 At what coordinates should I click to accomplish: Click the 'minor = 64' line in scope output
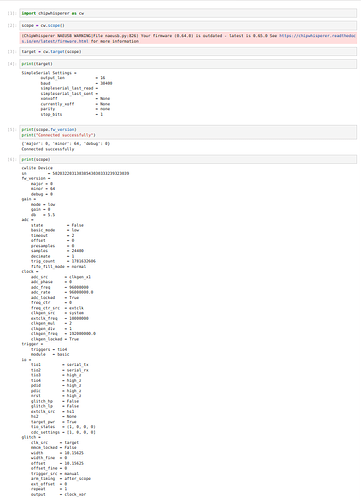click(43, 189)
